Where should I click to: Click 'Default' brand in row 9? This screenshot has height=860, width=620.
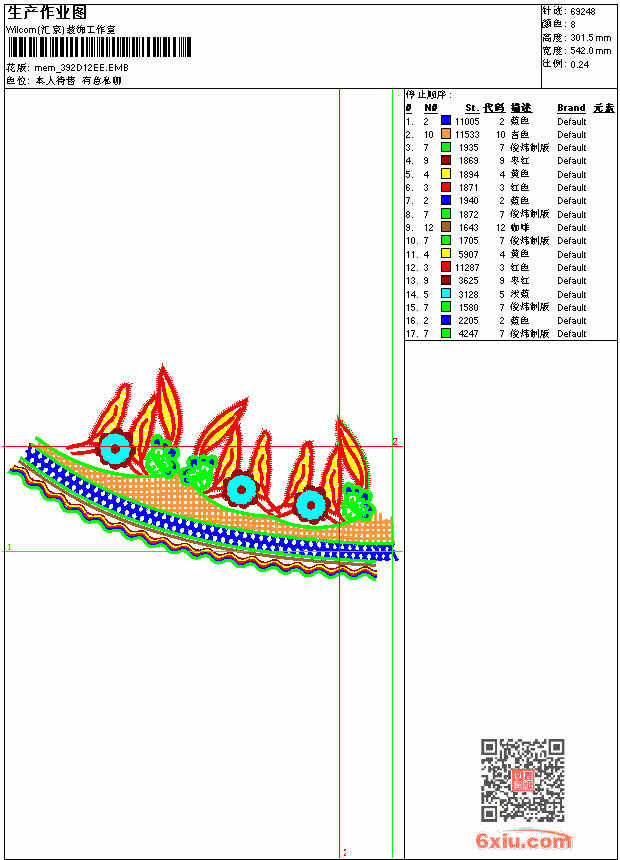coord(572,228)
